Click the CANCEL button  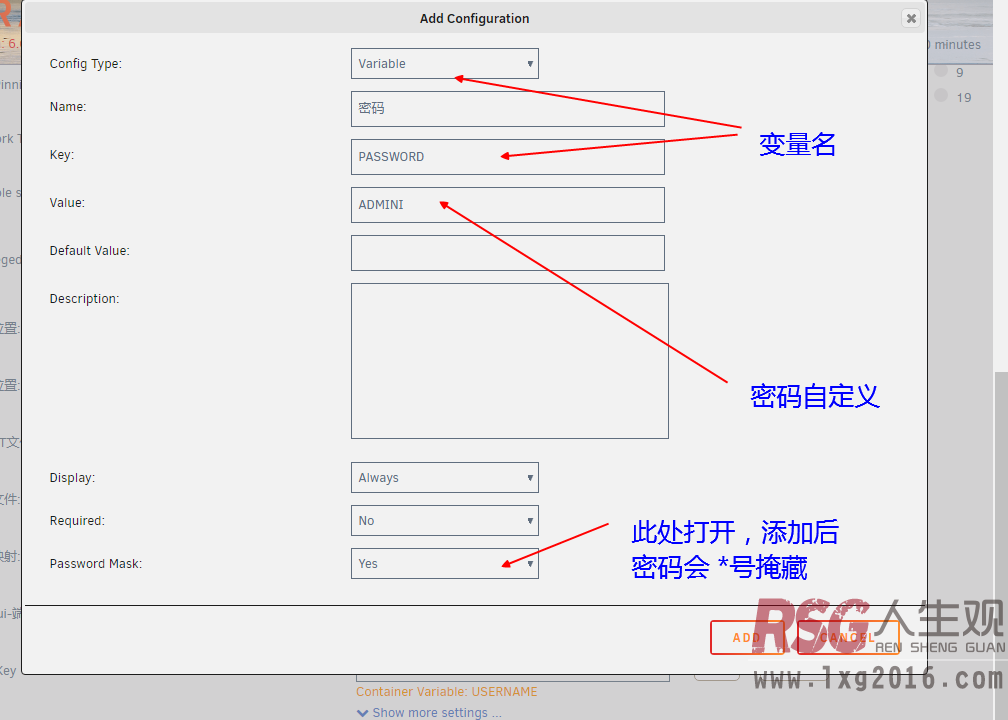[x=847, y=638]
